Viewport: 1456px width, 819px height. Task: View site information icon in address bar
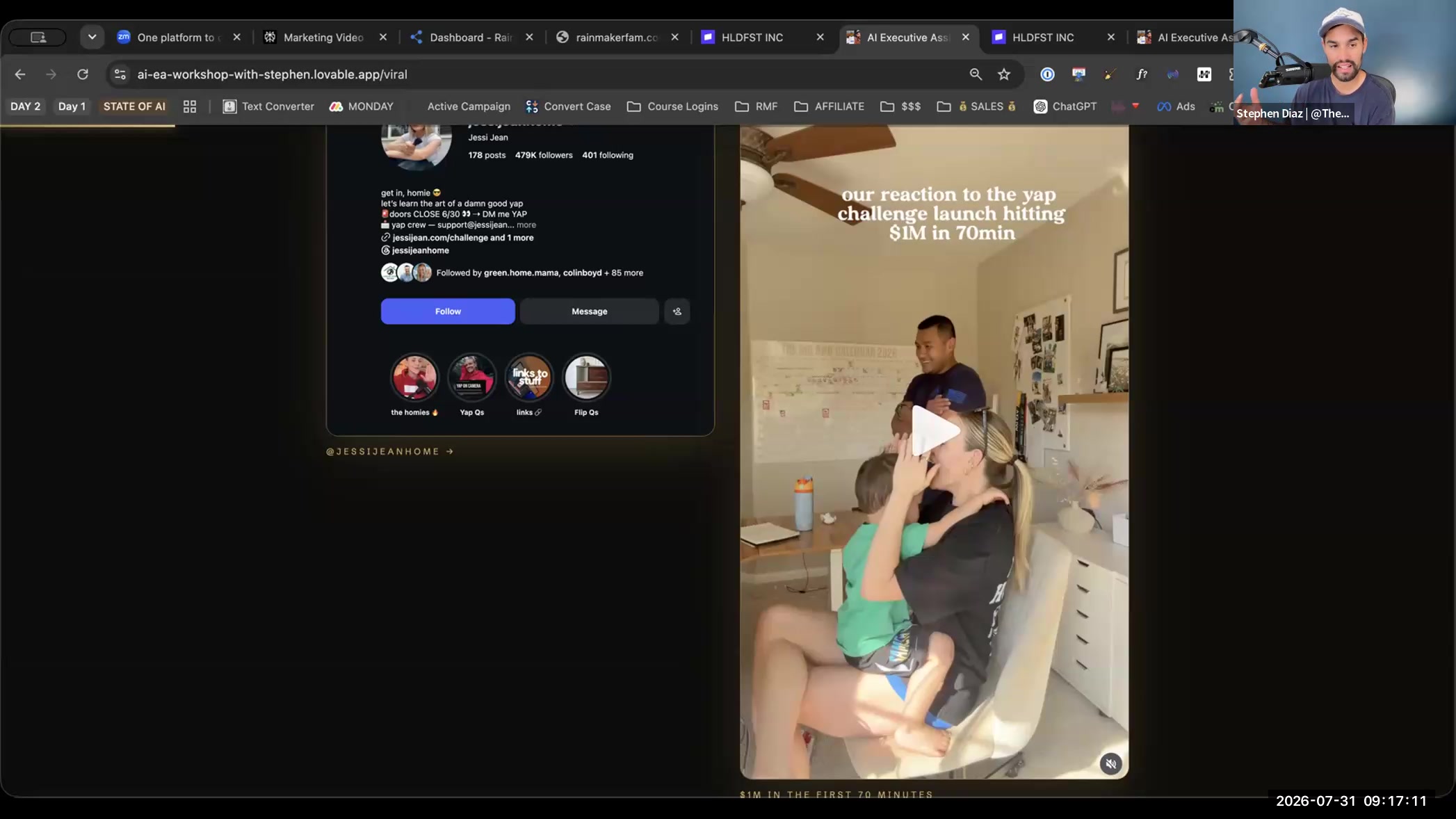pyautogui.click(x=120, y=74)
